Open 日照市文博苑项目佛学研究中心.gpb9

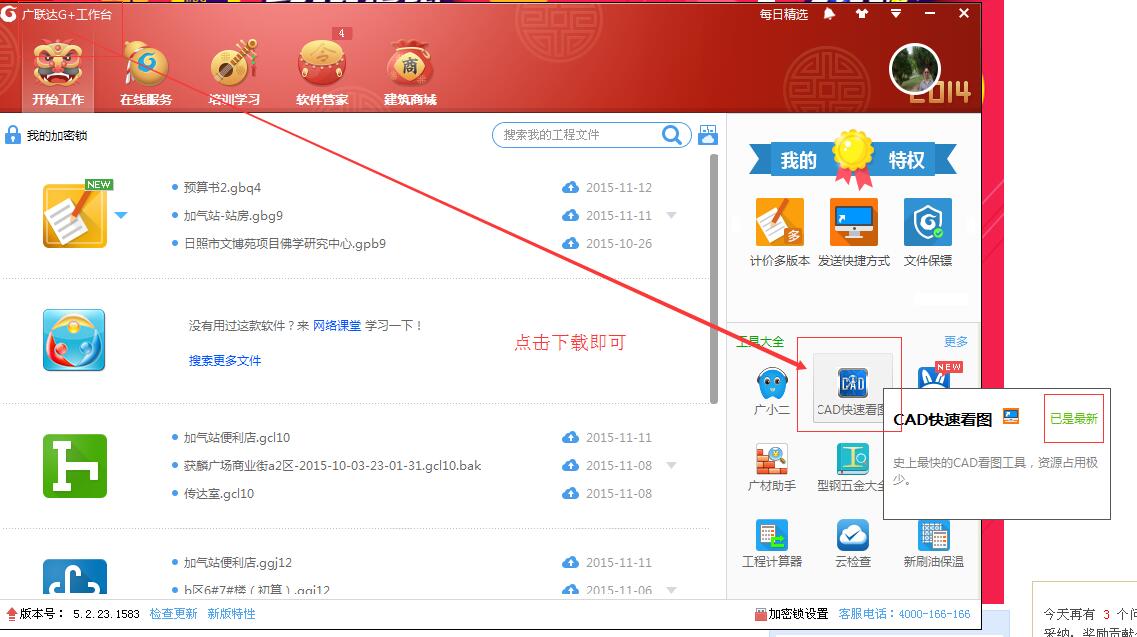point(284,244)
